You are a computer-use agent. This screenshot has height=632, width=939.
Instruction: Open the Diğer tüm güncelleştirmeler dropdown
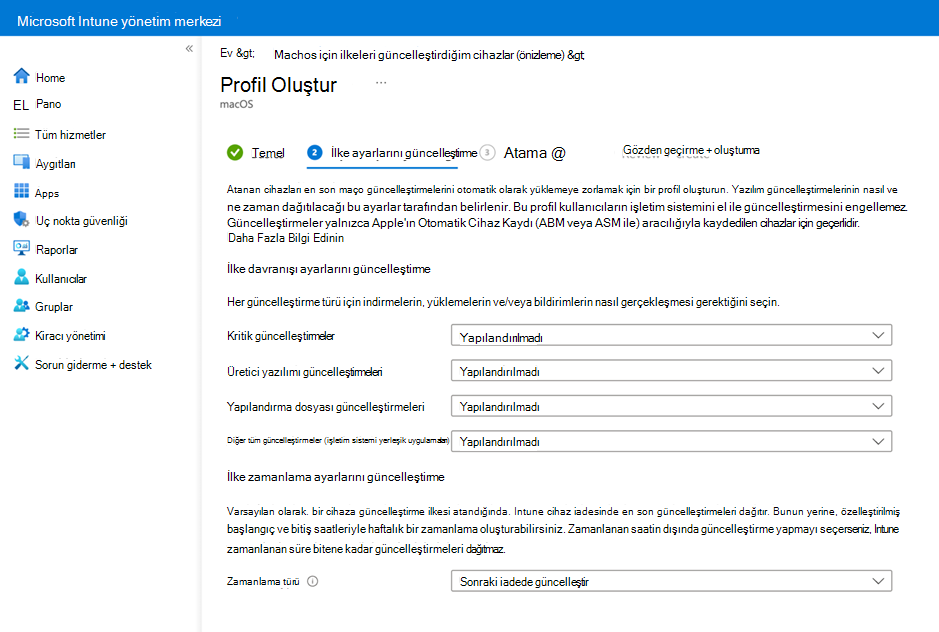671,442
